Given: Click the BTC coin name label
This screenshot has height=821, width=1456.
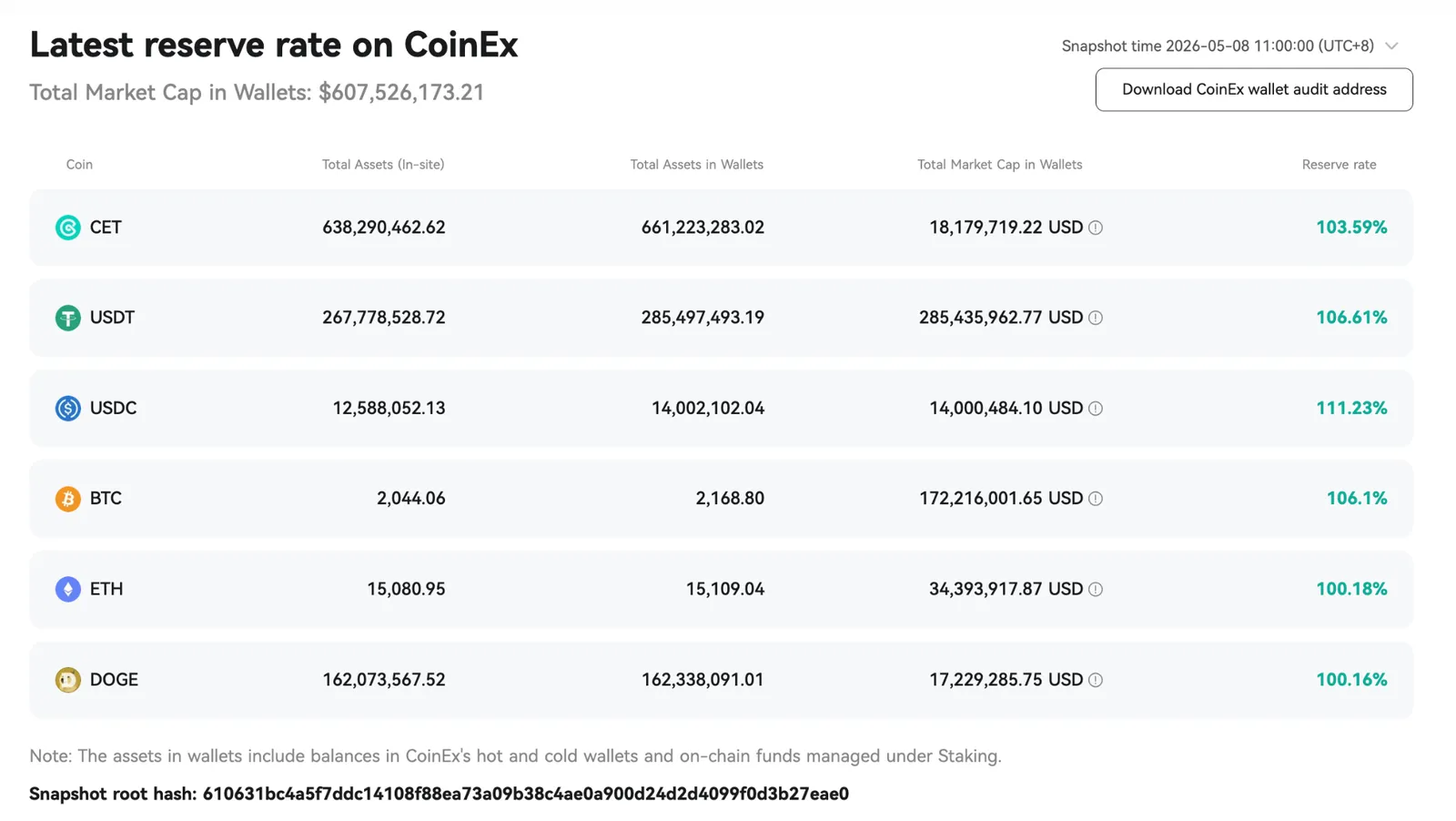Looking at the screenshot, I should 106,499.
